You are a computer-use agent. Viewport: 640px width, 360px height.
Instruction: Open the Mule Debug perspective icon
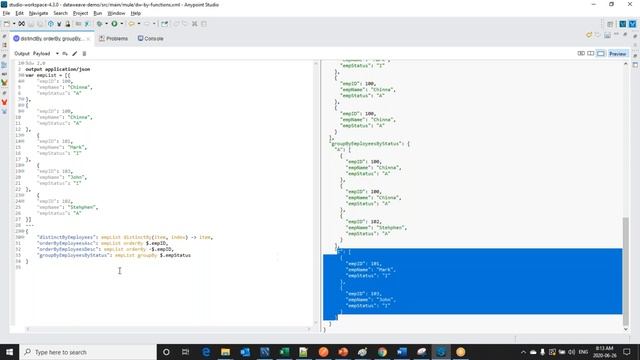[633, 24]
